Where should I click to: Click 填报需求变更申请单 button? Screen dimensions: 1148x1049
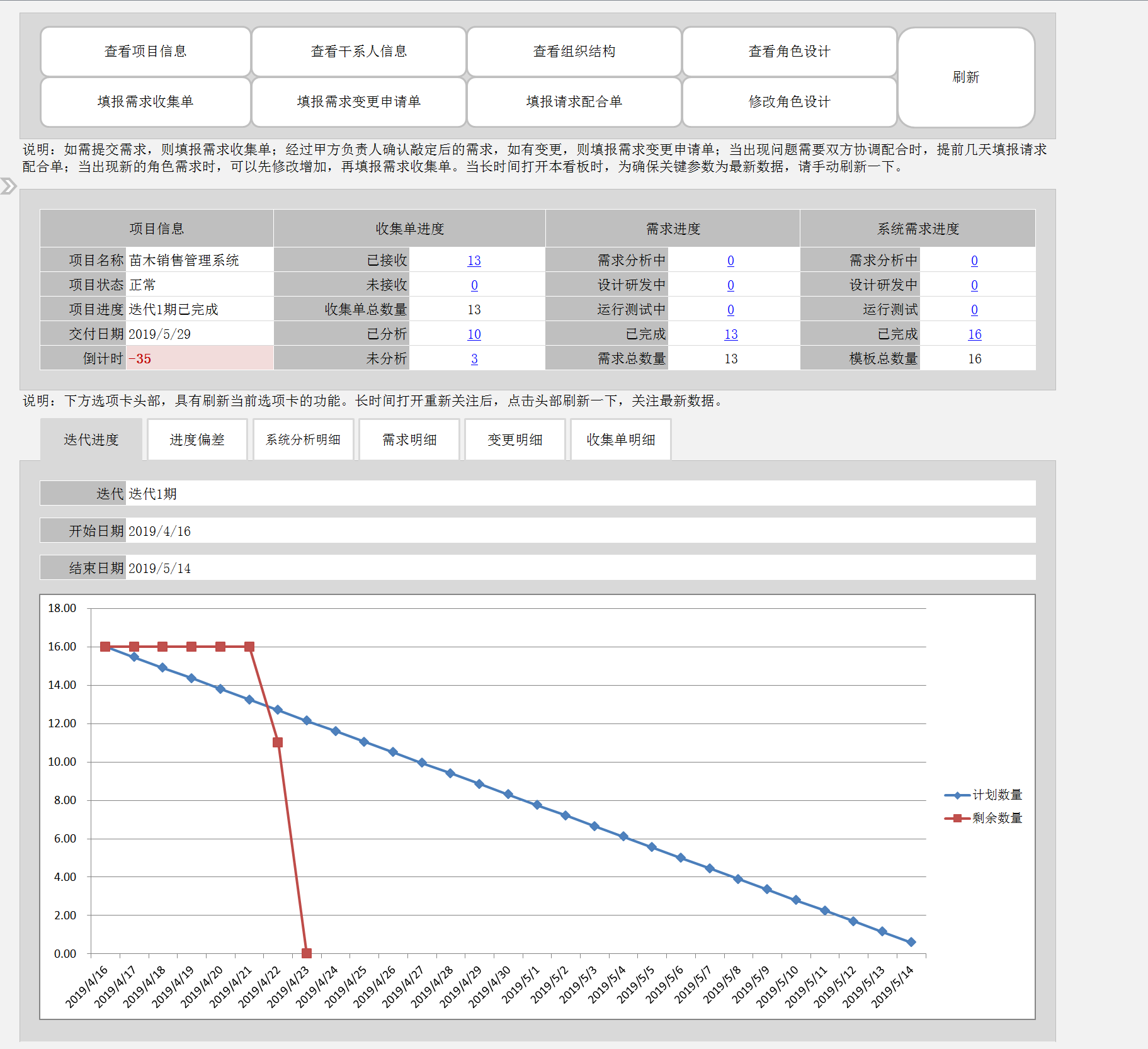point(358,102)
